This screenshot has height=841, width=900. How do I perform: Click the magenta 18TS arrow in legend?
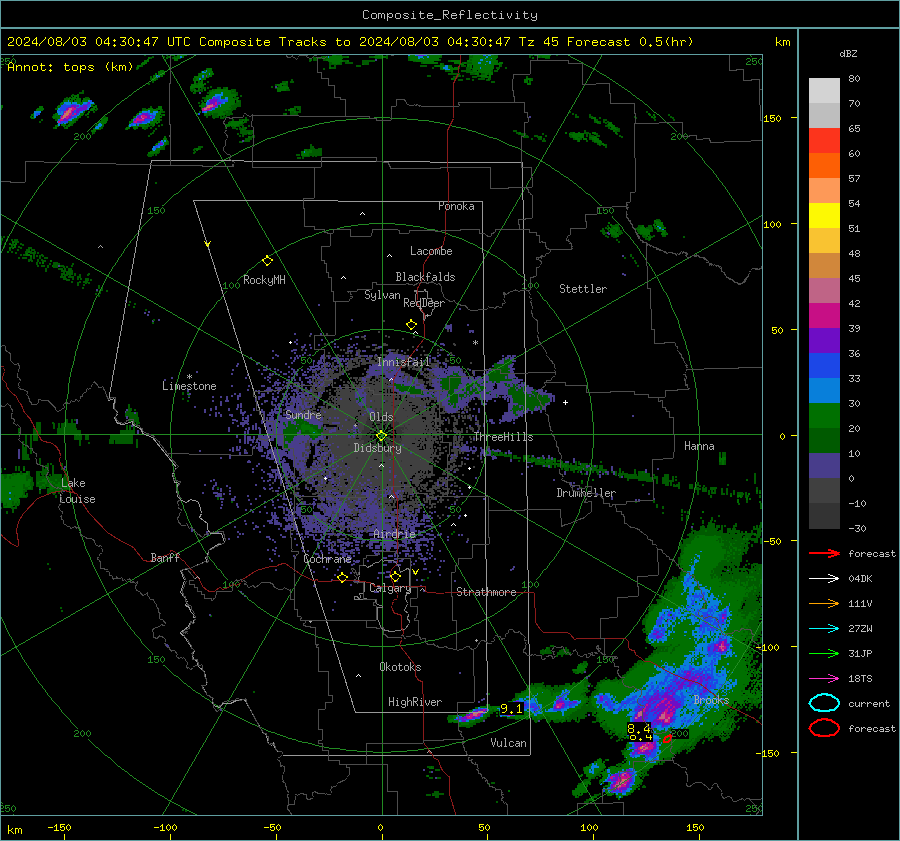(x=824, y=679)
